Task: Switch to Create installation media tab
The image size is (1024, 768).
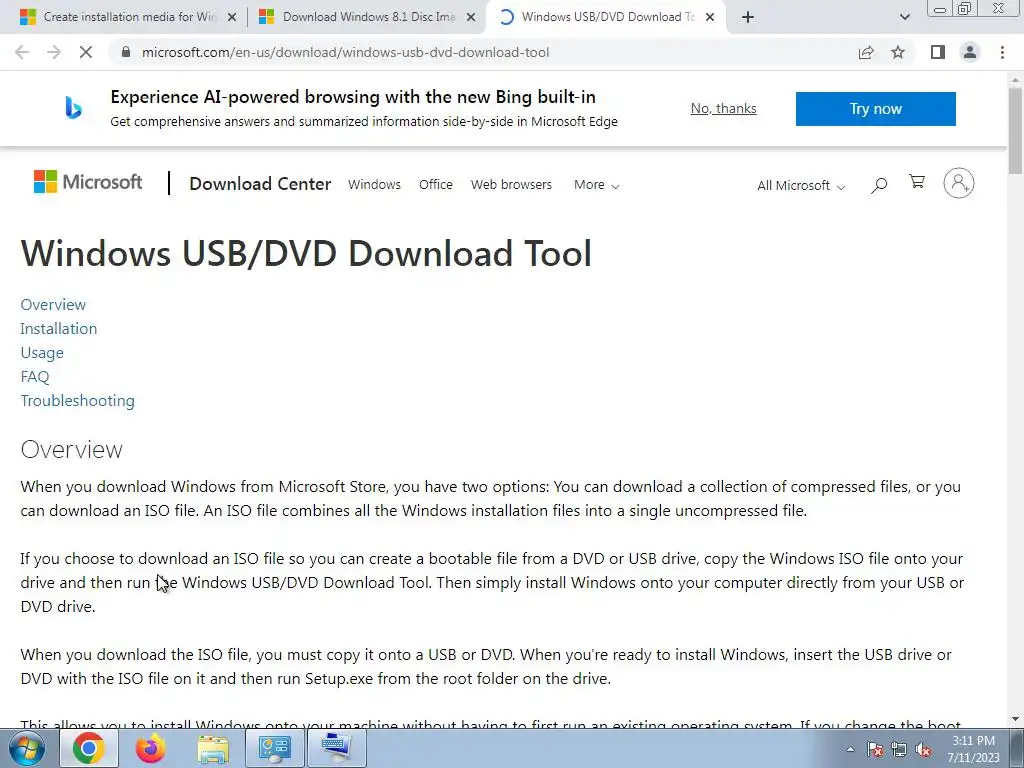Action: click(129, 17)
